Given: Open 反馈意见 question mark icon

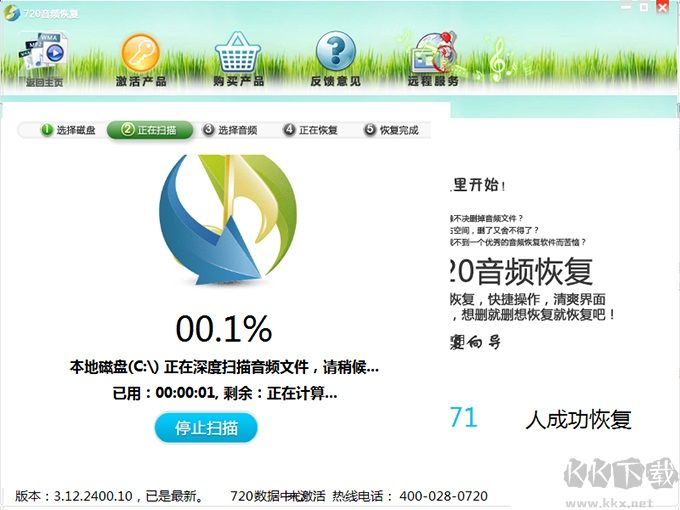Looking at the screenshot, I should coord(336,58).
